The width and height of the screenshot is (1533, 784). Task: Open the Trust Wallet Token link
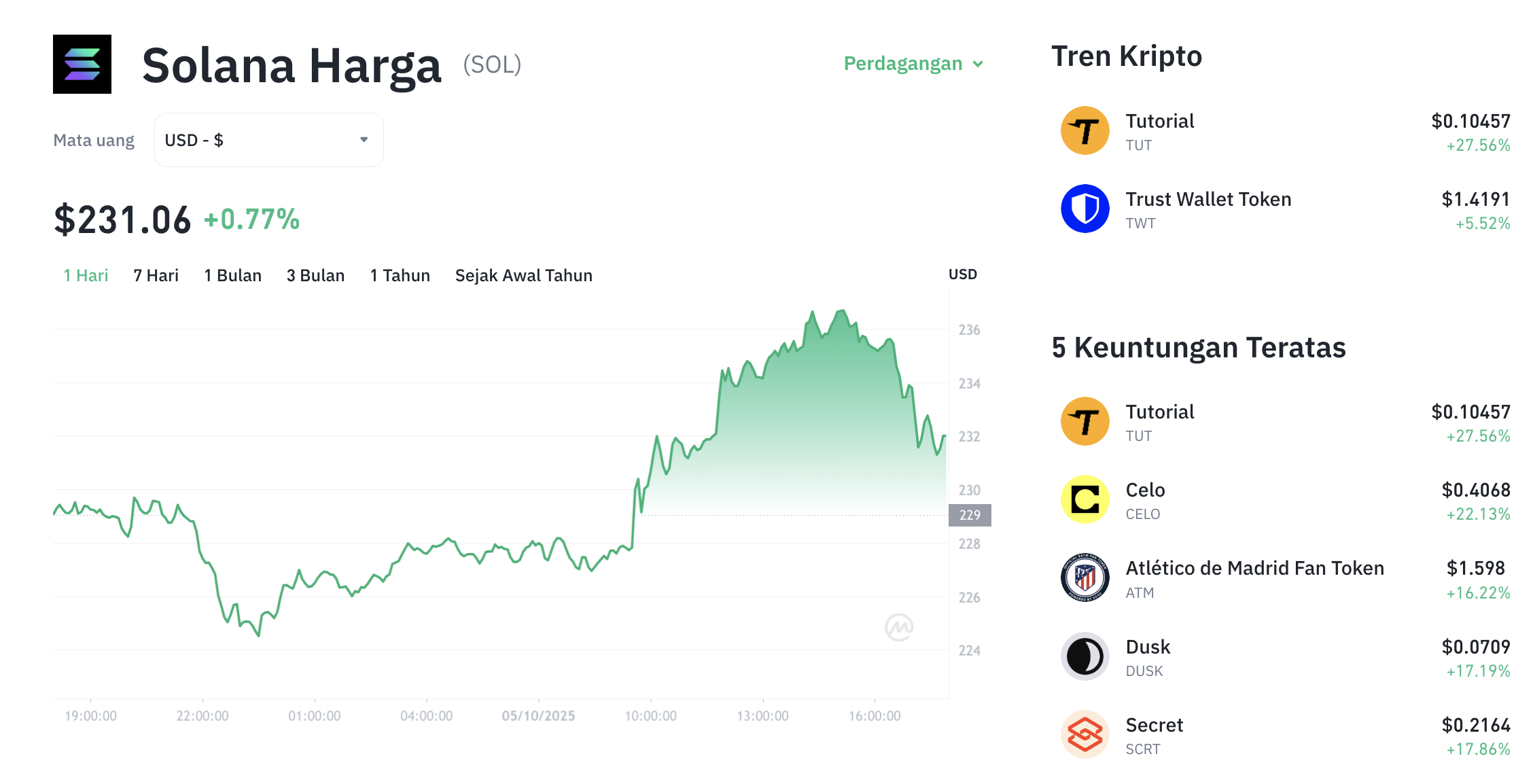pyautogui.click(x=1208, y=200)
